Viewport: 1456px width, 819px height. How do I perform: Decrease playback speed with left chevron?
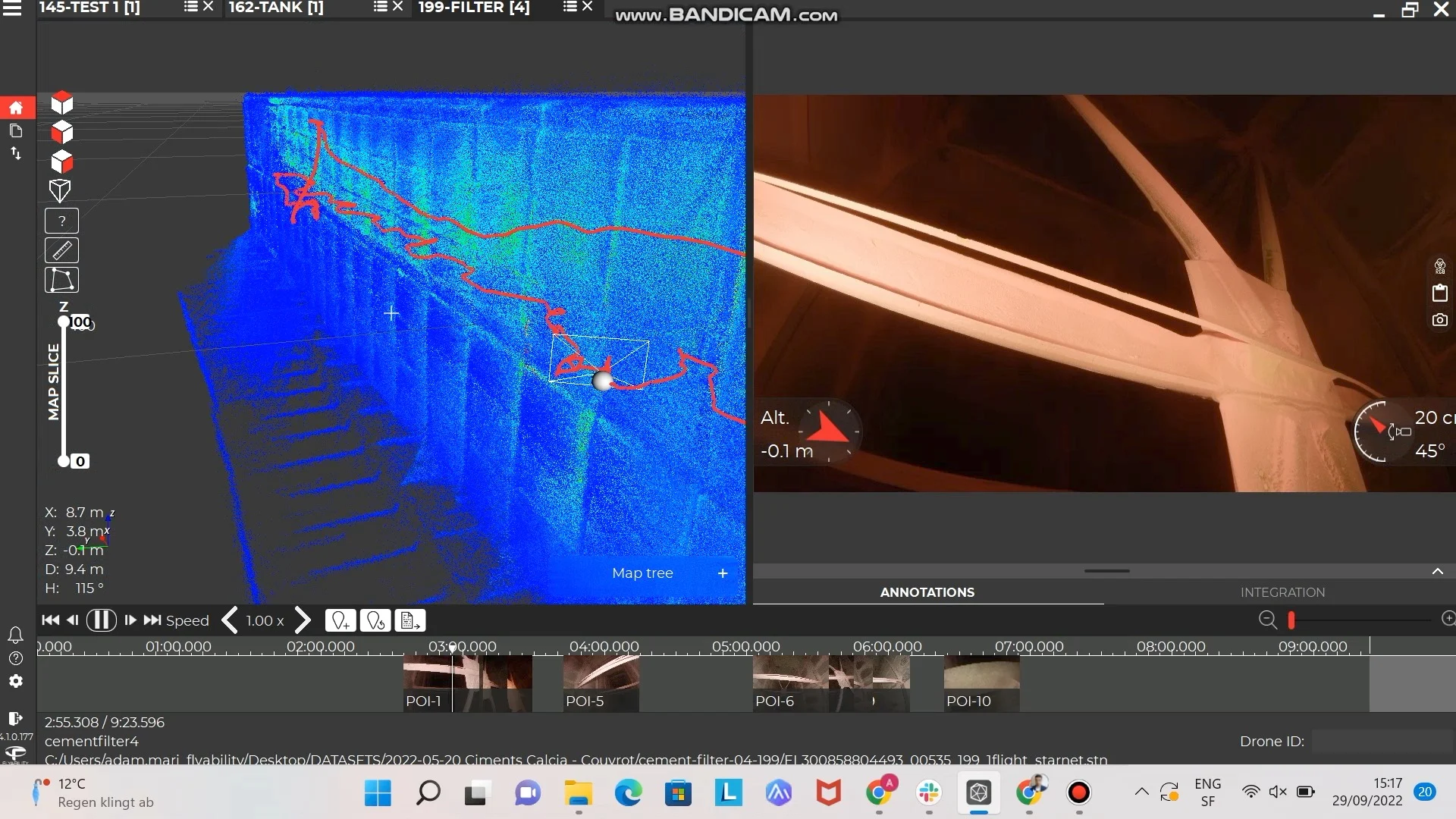click(x=230, y=620)
